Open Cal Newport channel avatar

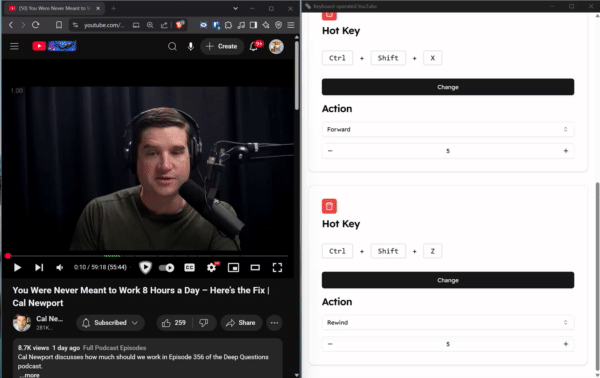(22, 323)
